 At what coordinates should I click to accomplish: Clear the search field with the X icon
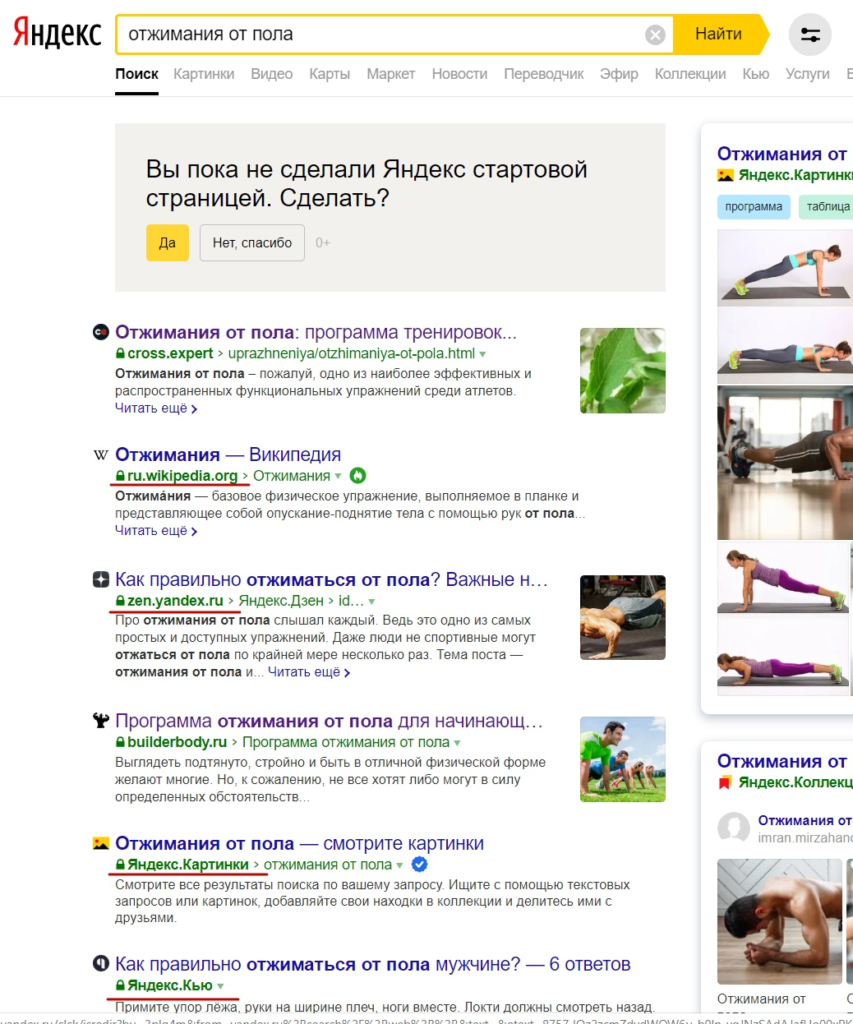click(654, 34)
